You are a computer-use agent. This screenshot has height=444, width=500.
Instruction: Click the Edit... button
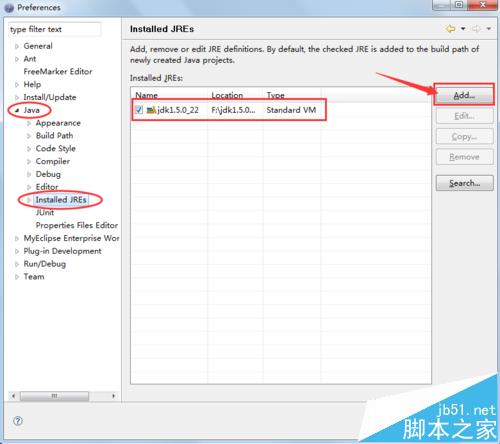tap(464, 116)
